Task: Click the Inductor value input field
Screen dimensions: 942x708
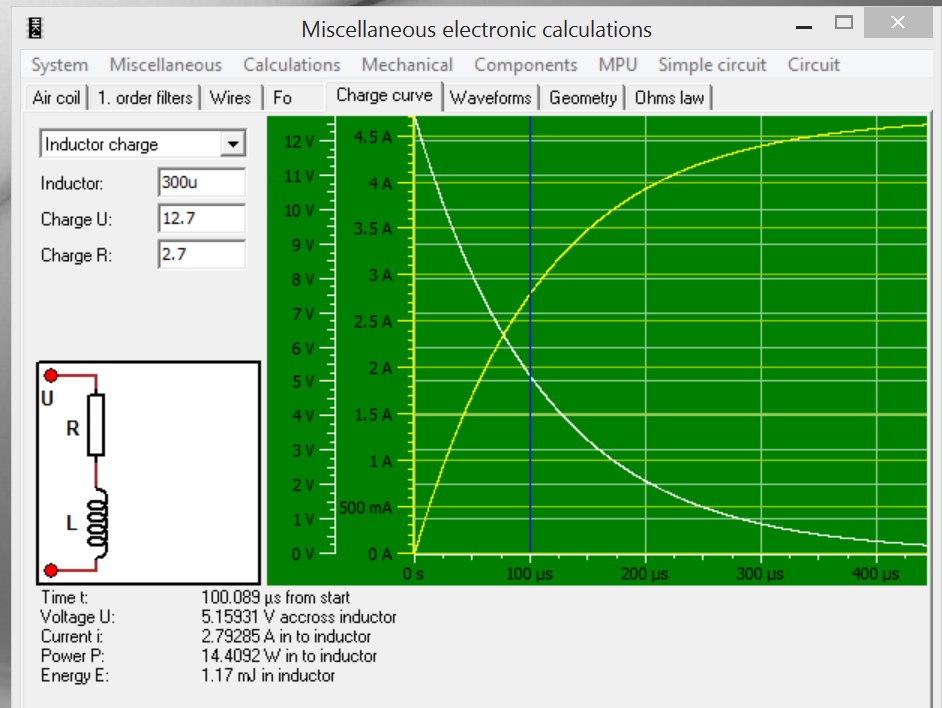Action: point(201,183)
